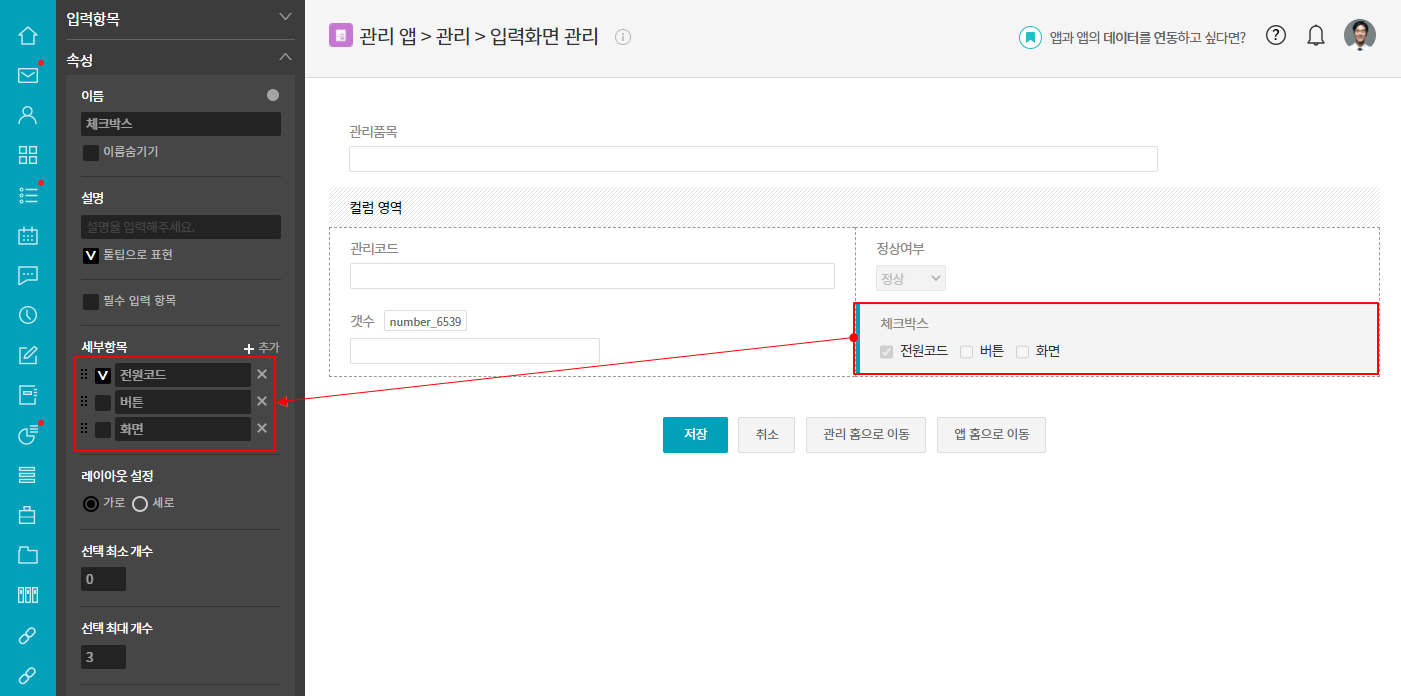Click the chat bubble sidebar icon
Image resolution: width=1401 pixels, height=696 pixels.
coord(28,275)
